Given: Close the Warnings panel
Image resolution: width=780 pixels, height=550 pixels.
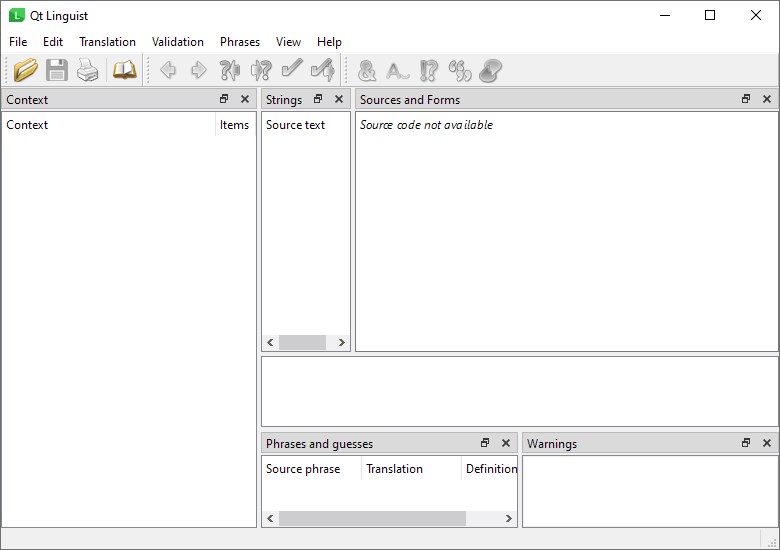Looking at the screenshot, I should (767, 443).
